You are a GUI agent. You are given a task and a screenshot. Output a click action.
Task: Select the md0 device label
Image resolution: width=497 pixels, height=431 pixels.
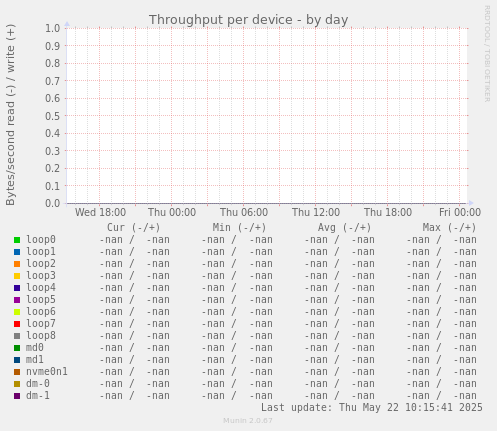[35, 348]
